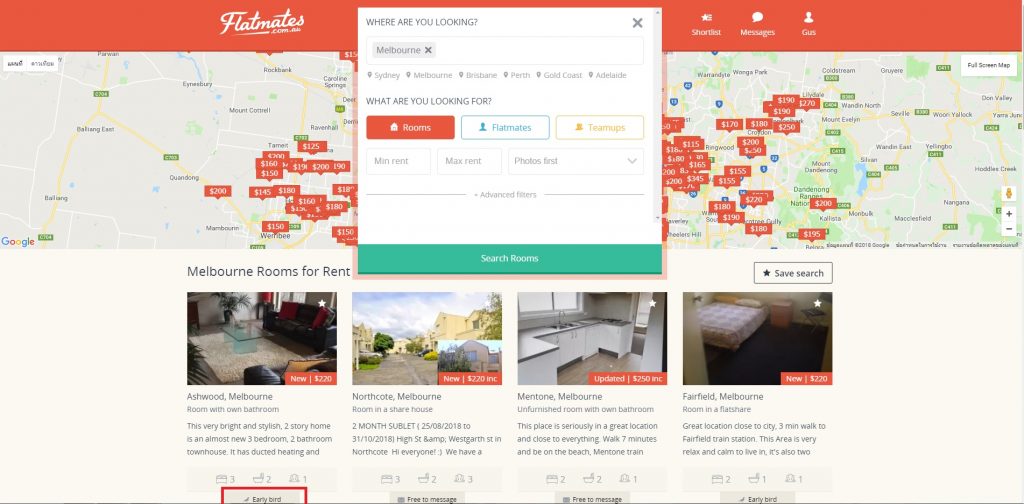Open the Gus profile icon
The height and width of the screenshot is (504, 1024).
(808, 18)
